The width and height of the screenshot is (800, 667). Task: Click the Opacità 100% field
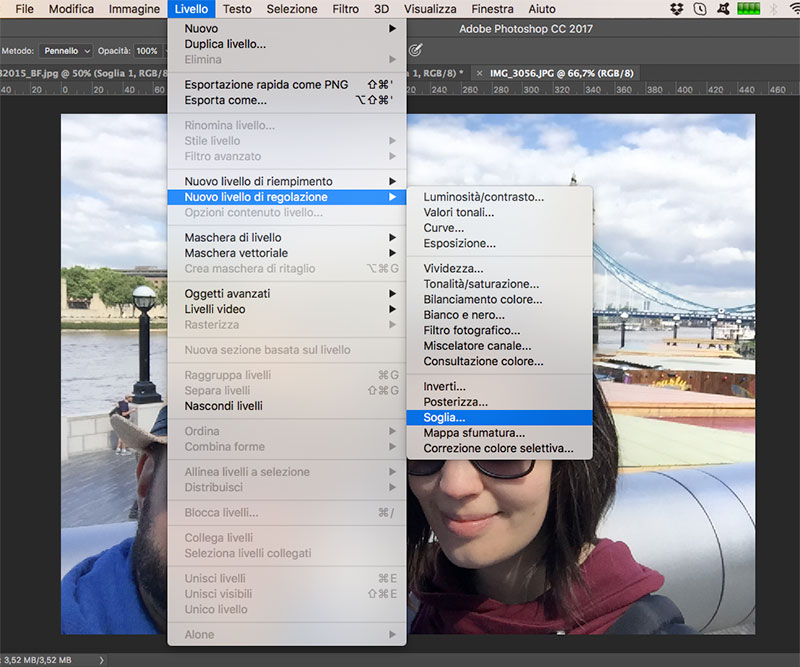(x=147, y=51)
